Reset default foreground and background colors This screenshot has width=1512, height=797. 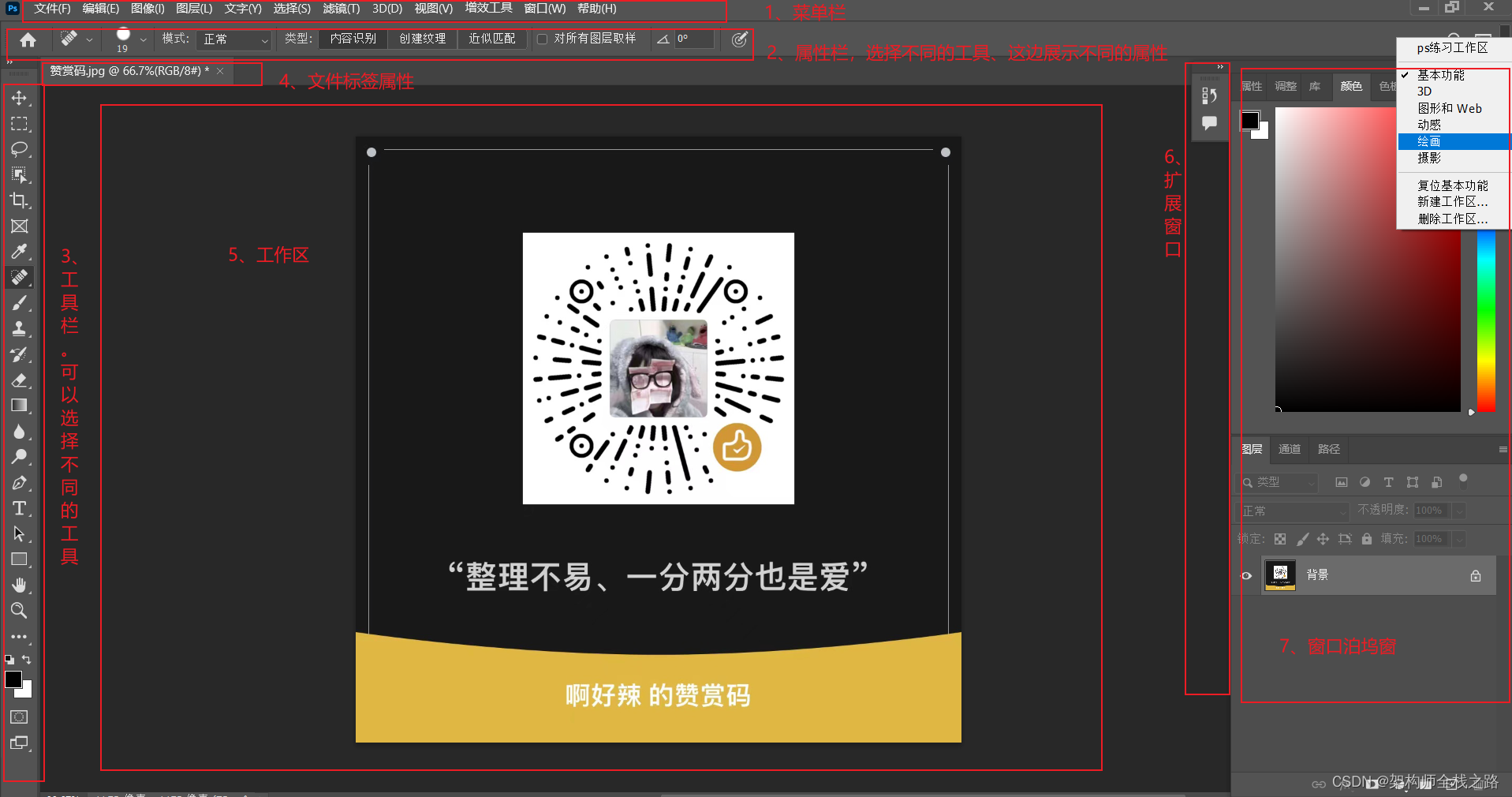pyautogui.click(x=9, y=660)
